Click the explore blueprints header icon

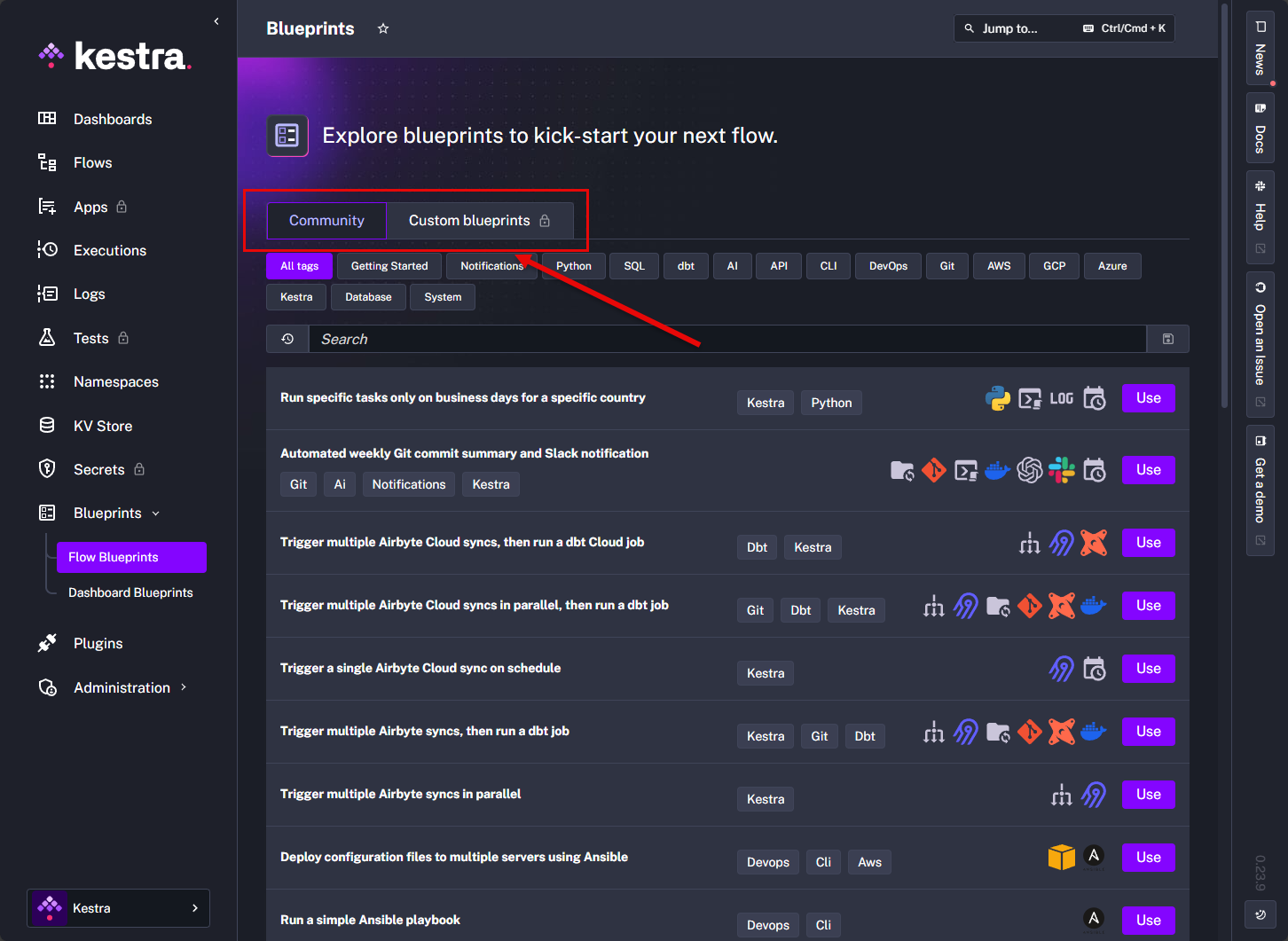[287, 136]
